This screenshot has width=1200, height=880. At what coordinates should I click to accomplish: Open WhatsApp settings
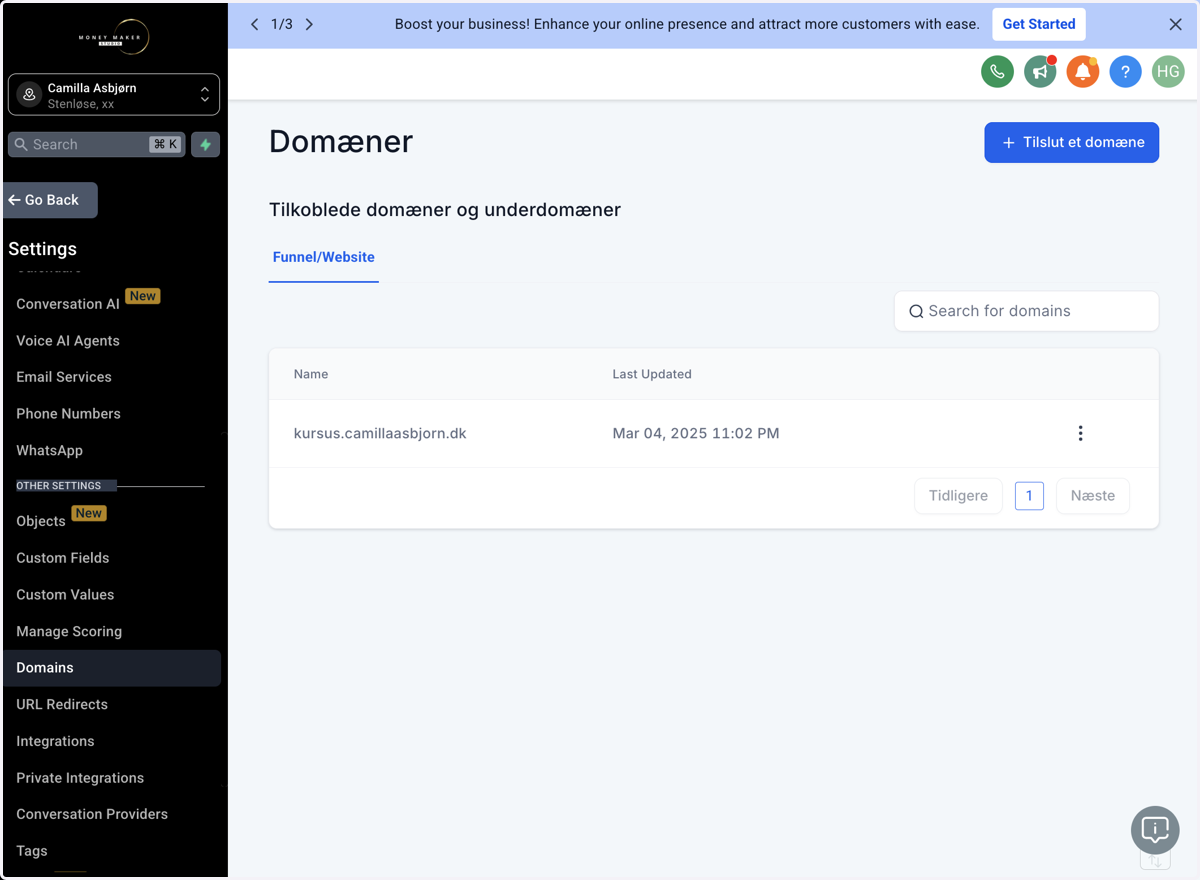pyautogui.click(x=50, y=451)
